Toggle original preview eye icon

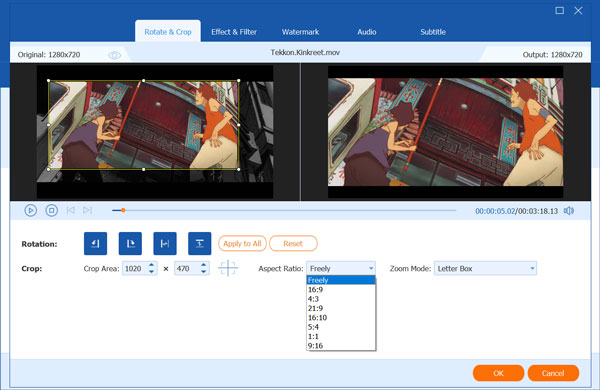coord(114,55)
